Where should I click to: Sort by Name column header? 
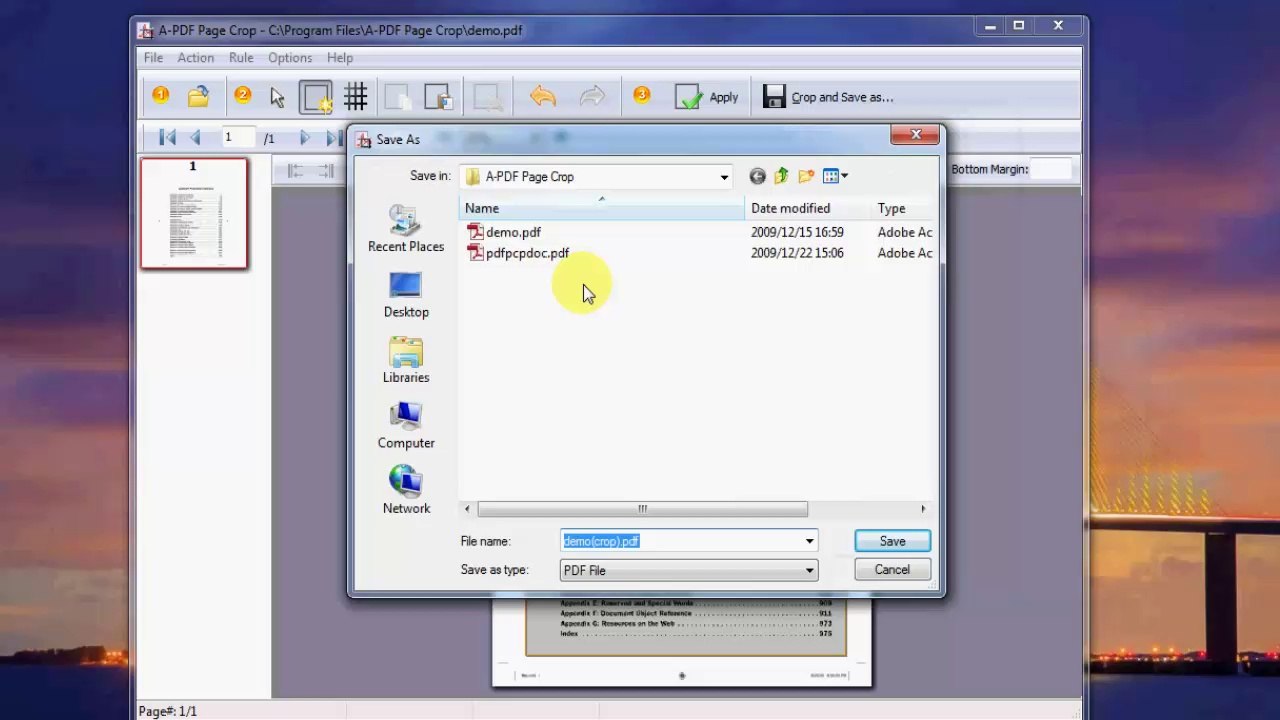click(x=601, y=208)
